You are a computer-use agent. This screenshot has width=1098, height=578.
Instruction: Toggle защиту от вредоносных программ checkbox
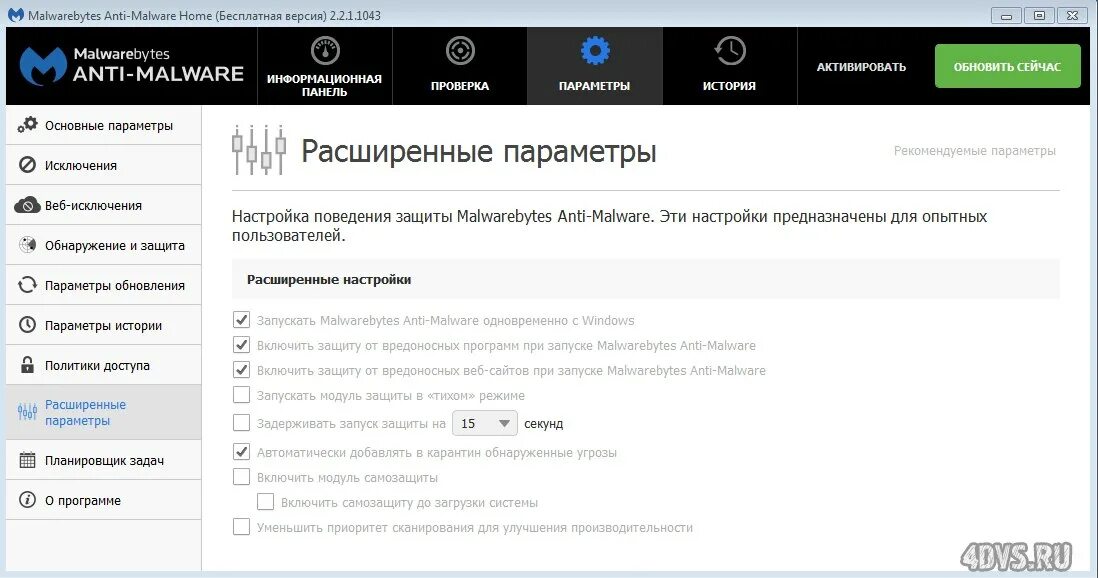click(x=241, y=345)
